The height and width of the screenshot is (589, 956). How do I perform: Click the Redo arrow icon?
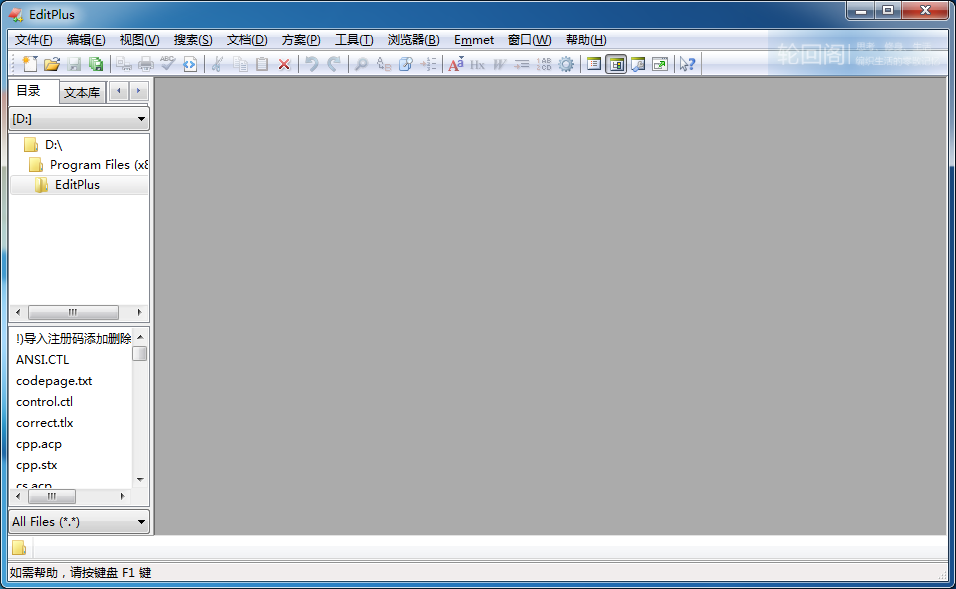[334, 64]
